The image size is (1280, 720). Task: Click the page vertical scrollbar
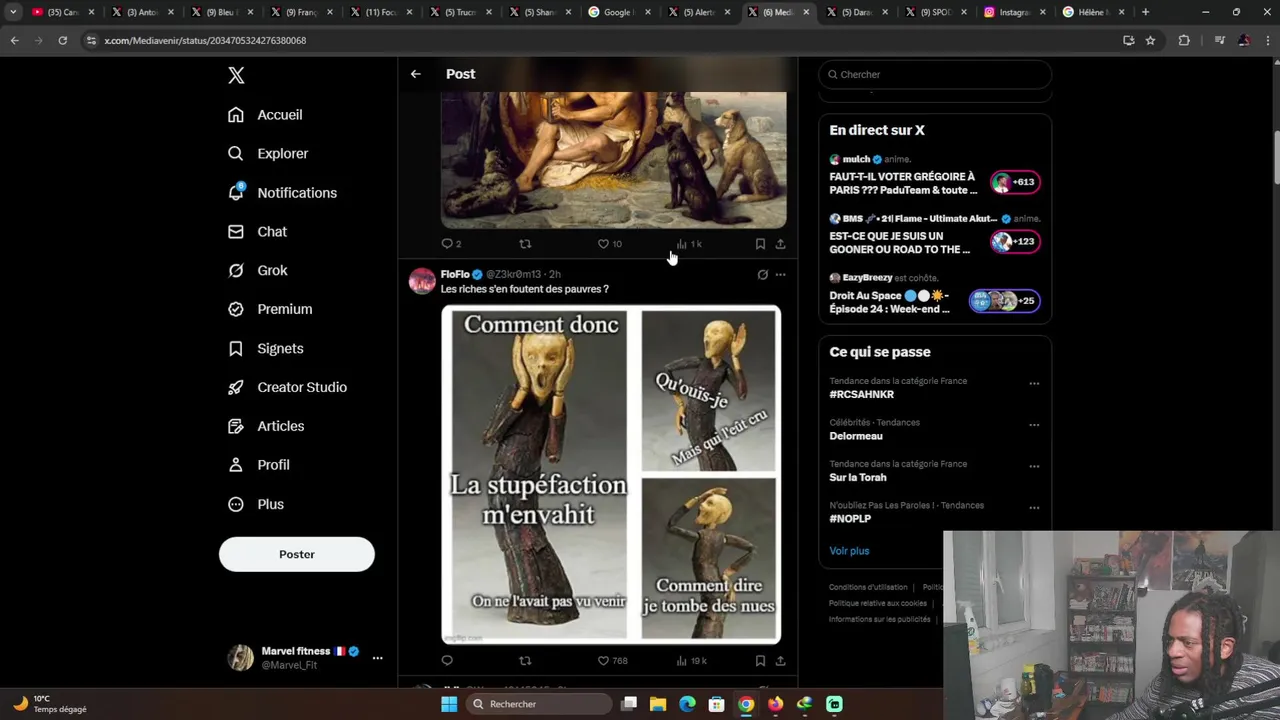(1276, 158)
